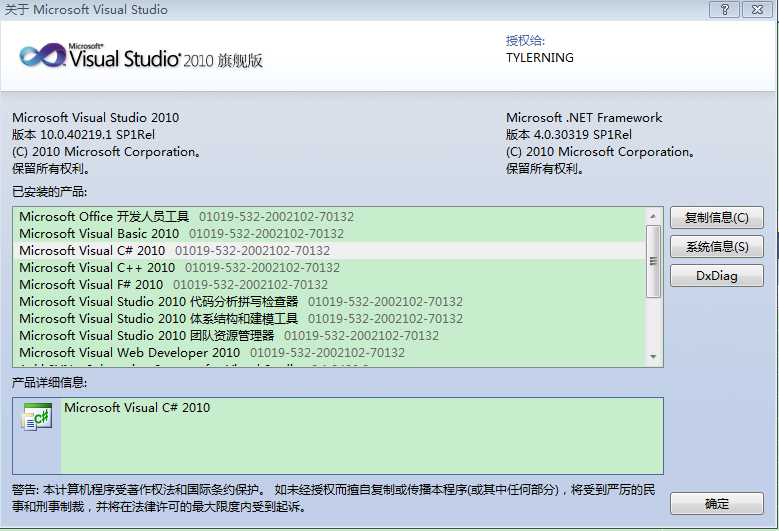Click the product list scrollbar thumb
Viewport: 779px width, 531px height.
point(653,261)
